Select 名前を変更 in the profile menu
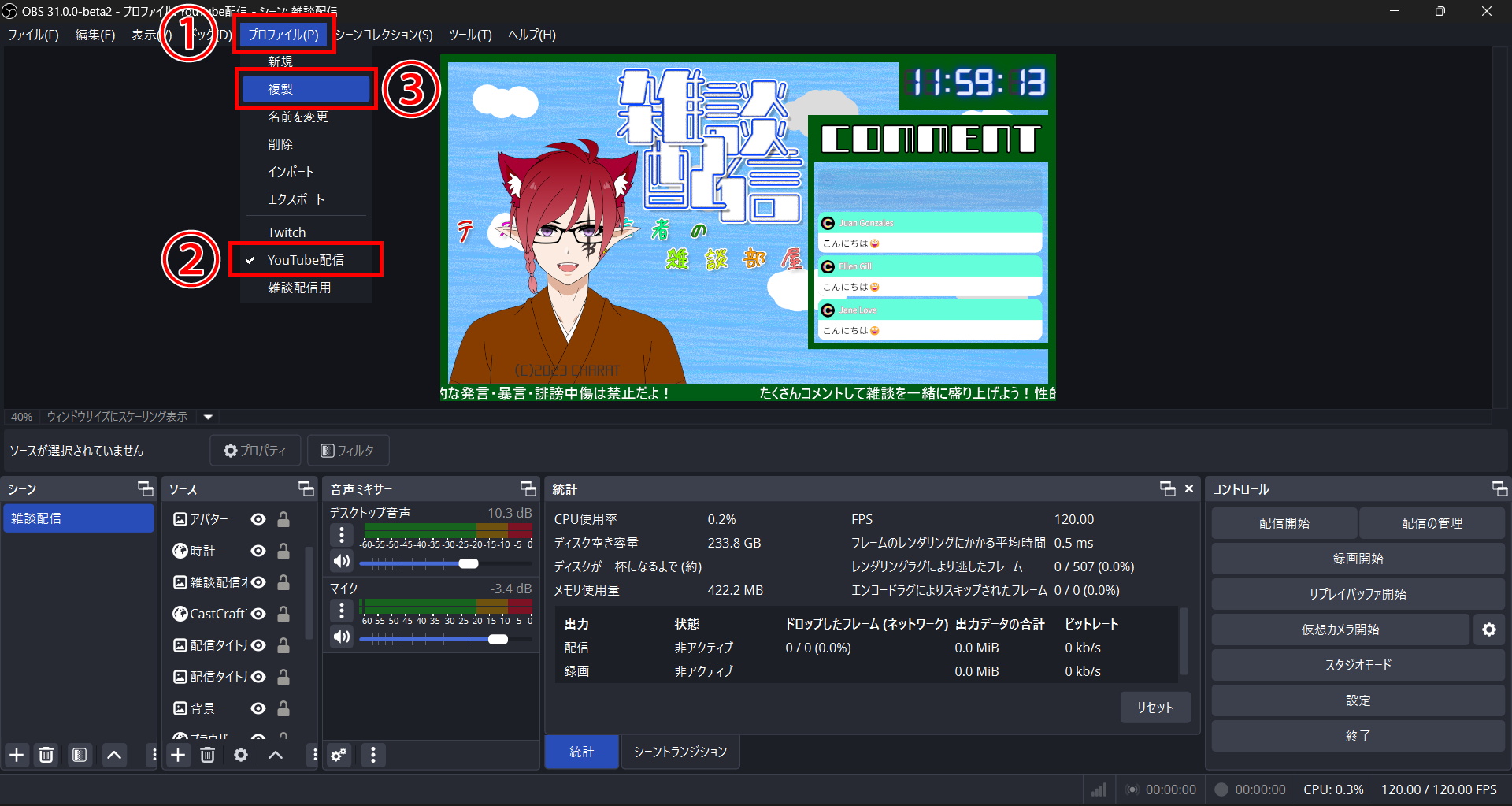 [306, 117]
